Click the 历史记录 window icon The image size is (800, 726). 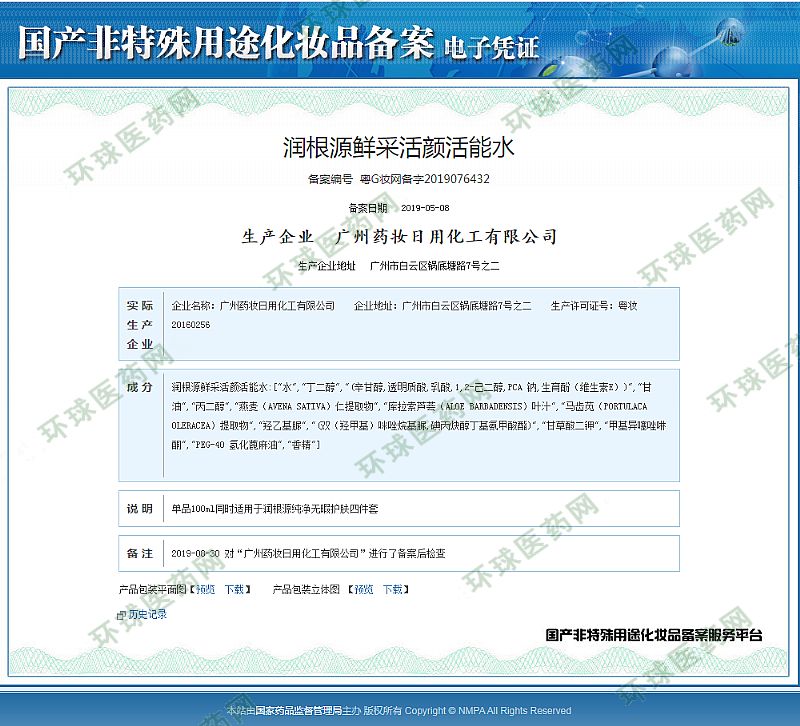point(121,615)
